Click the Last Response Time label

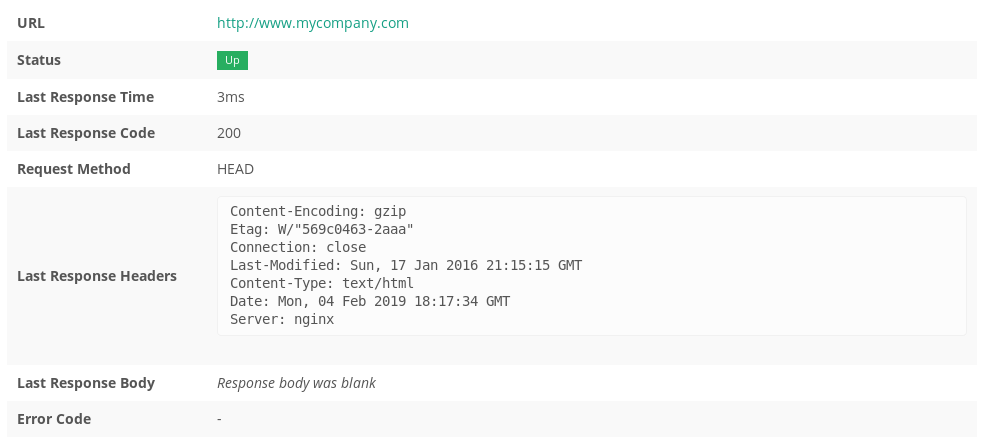coord(86,97)
